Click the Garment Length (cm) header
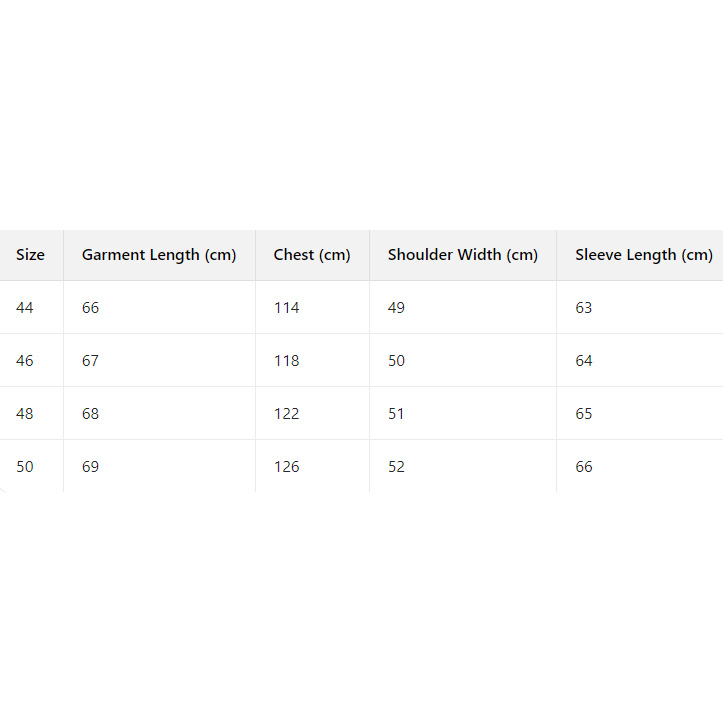This screenshot has width=723, height=722. coord(159,255)
